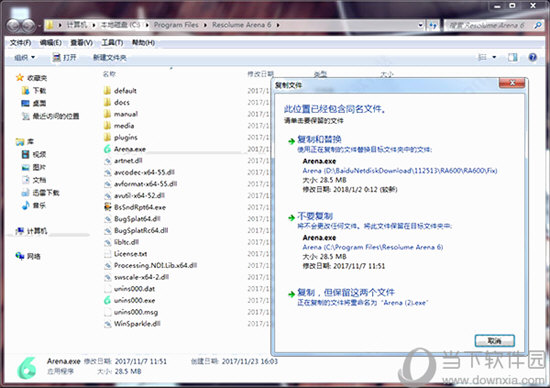550x388 pixels.
Task: Click the change view icon
Action: pyautogui.click(x=483, y=57)
